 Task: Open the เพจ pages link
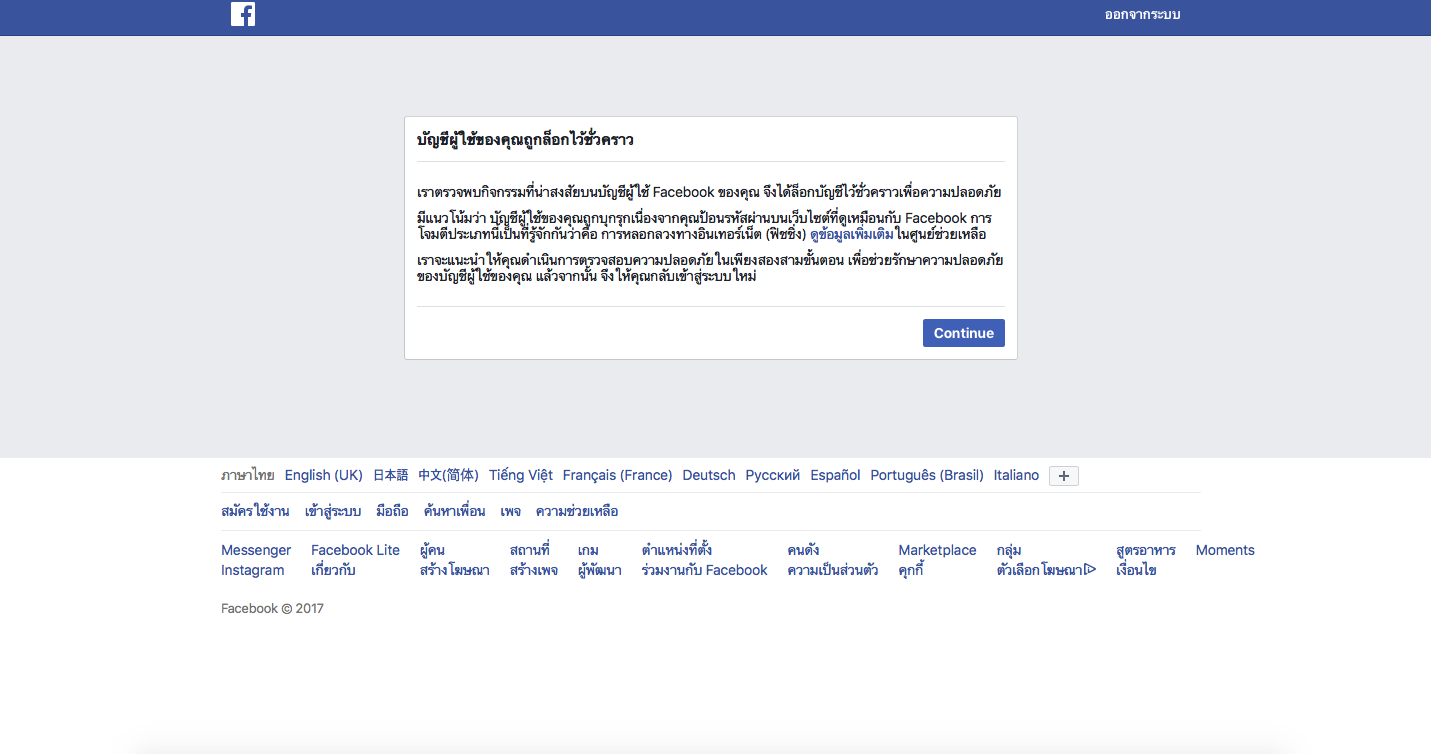point(511,511)
